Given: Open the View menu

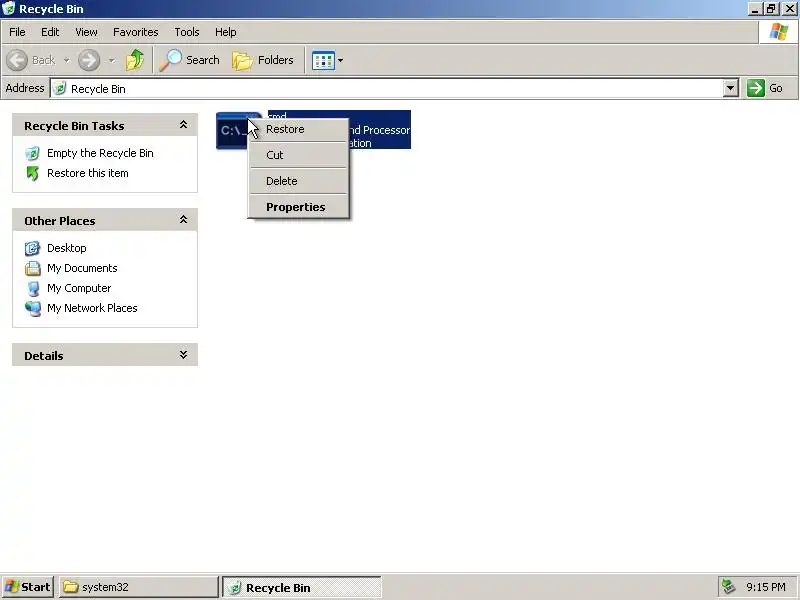Looking at the screenshot, I should click(86, 32).
